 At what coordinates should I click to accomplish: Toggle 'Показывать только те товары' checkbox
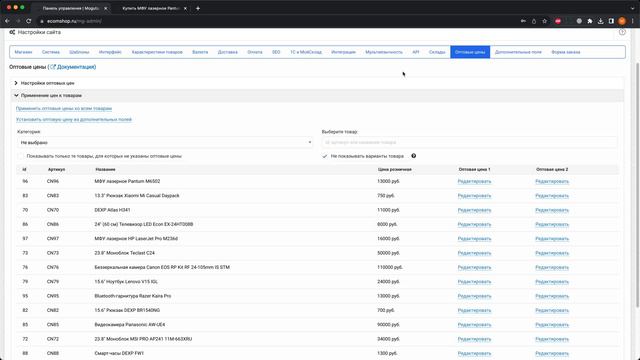click(21, 156)
